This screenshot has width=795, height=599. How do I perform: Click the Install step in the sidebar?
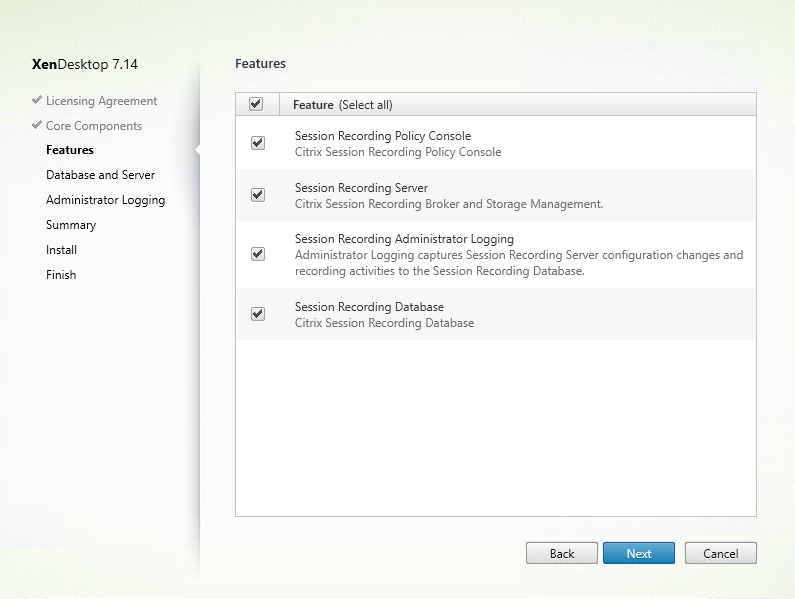click(x=61, y=250)
